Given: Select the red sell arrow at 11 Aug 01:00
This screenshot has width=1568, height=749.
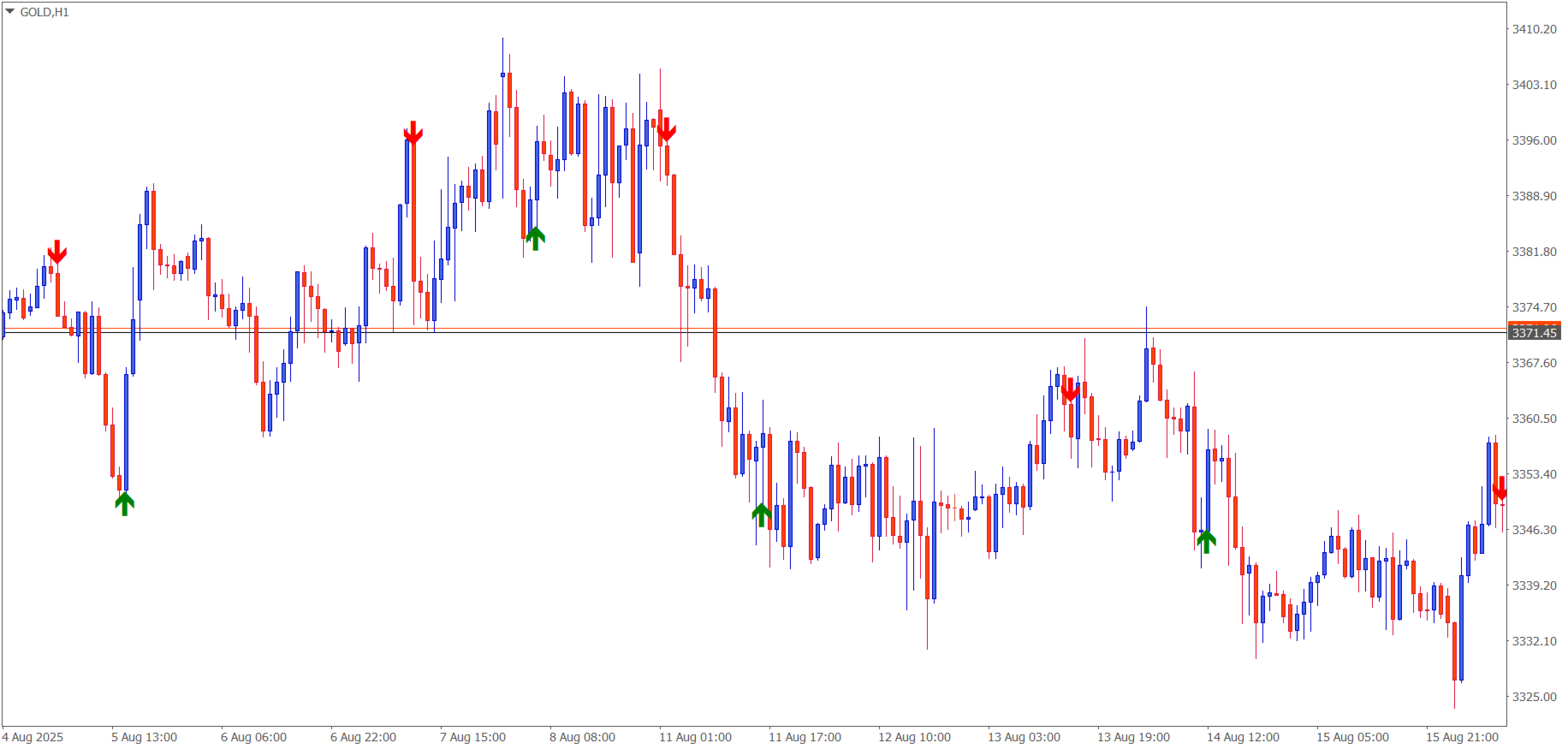Looking at the screenshot, I should click(667, 130).
